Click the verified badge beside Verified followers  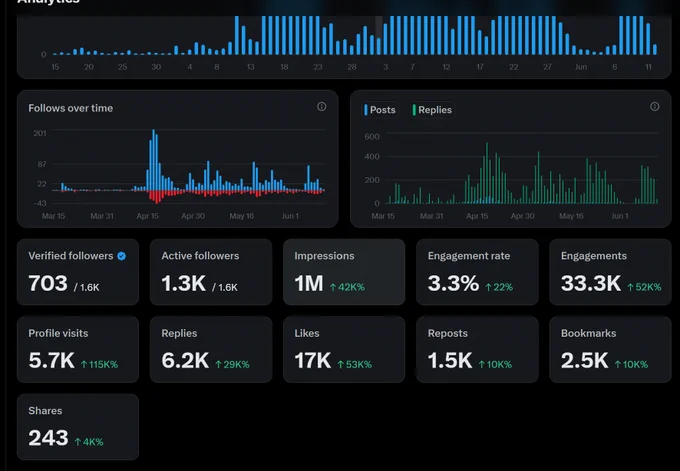[x=121, y=256]
